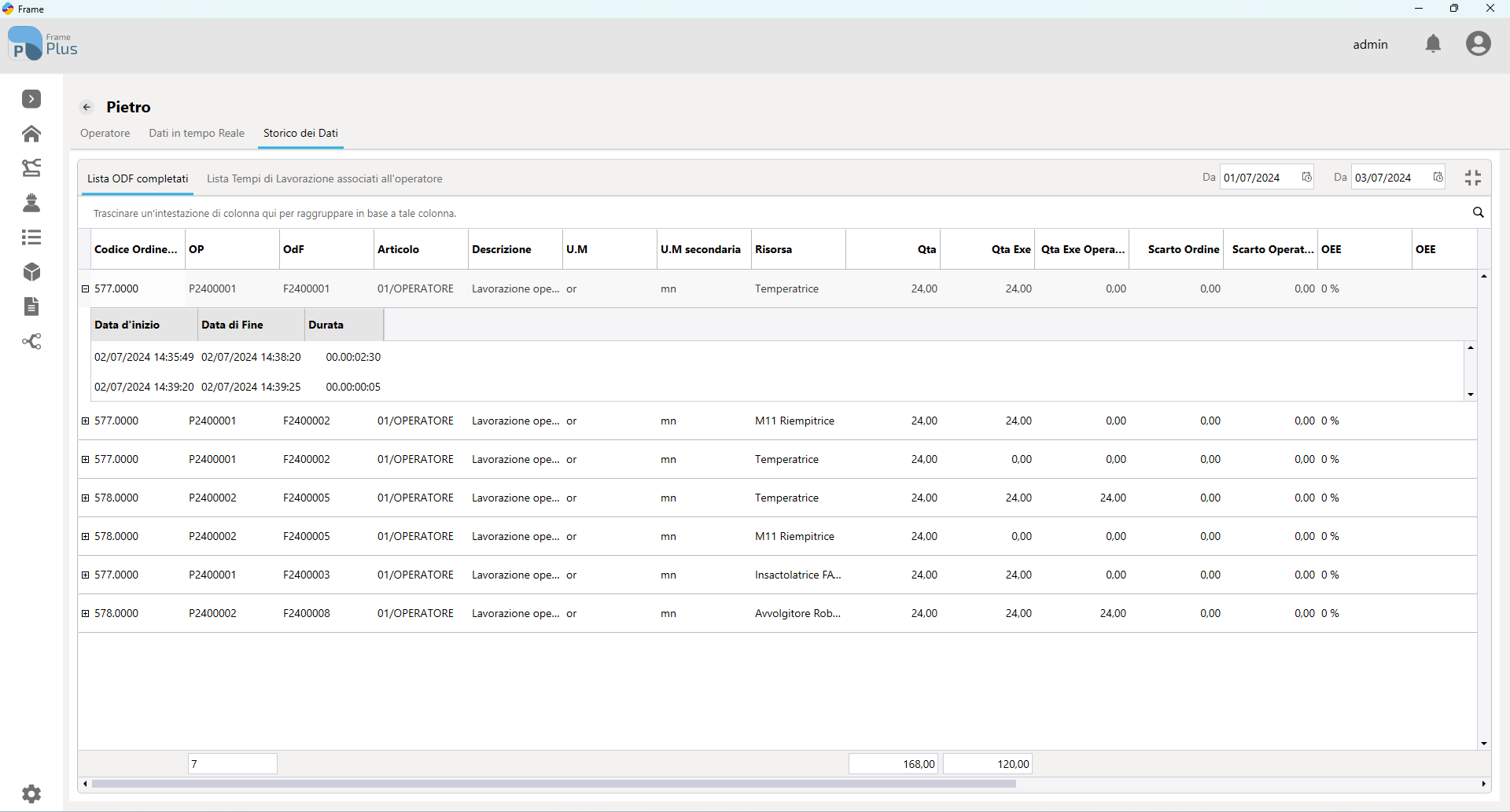Sort by the OdF column header

(x=327, y=249)
